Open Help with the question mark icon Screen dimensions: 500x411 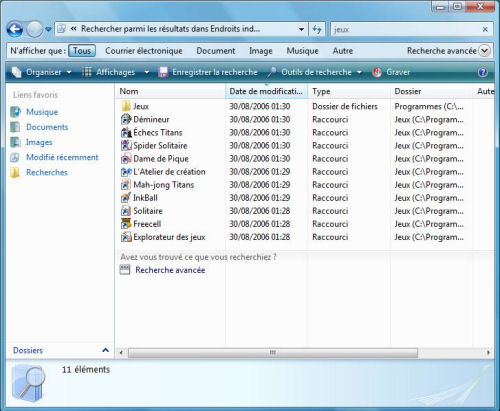pyautogui.click(x=483, y=72)
